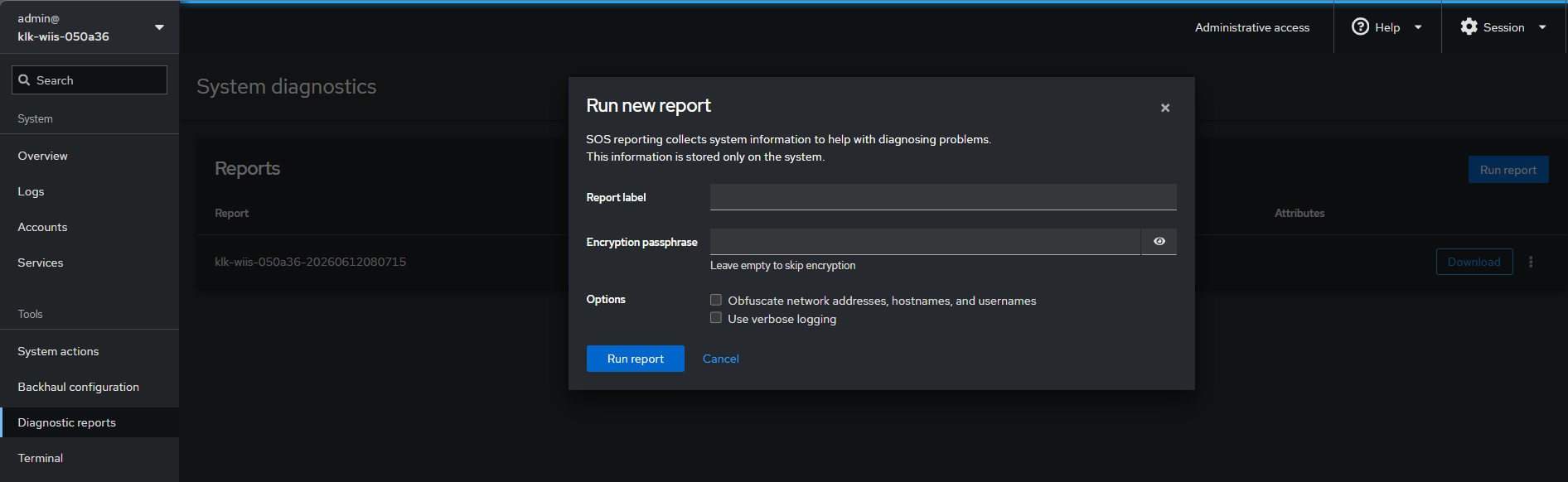The width and height of the screenshot is (1568, 482).
Task: Expand the admin host switcher dropdown
Action: point(159,27)
